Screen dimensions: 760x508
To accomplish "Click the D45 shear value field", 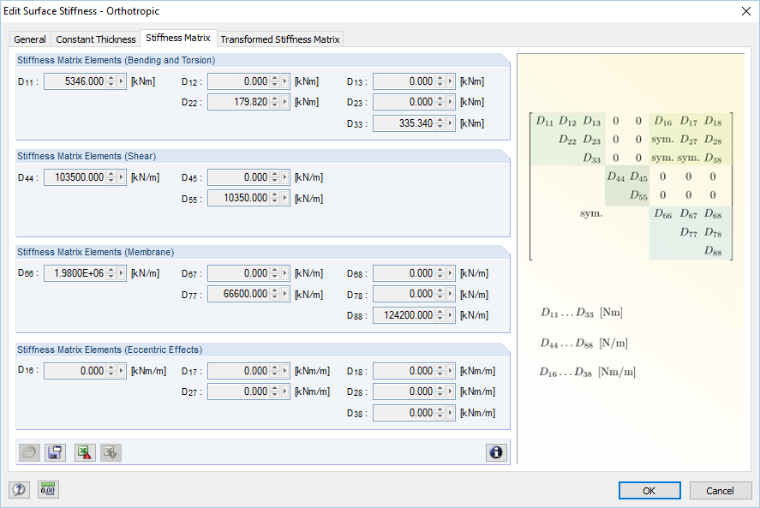I will pos(239,177).
